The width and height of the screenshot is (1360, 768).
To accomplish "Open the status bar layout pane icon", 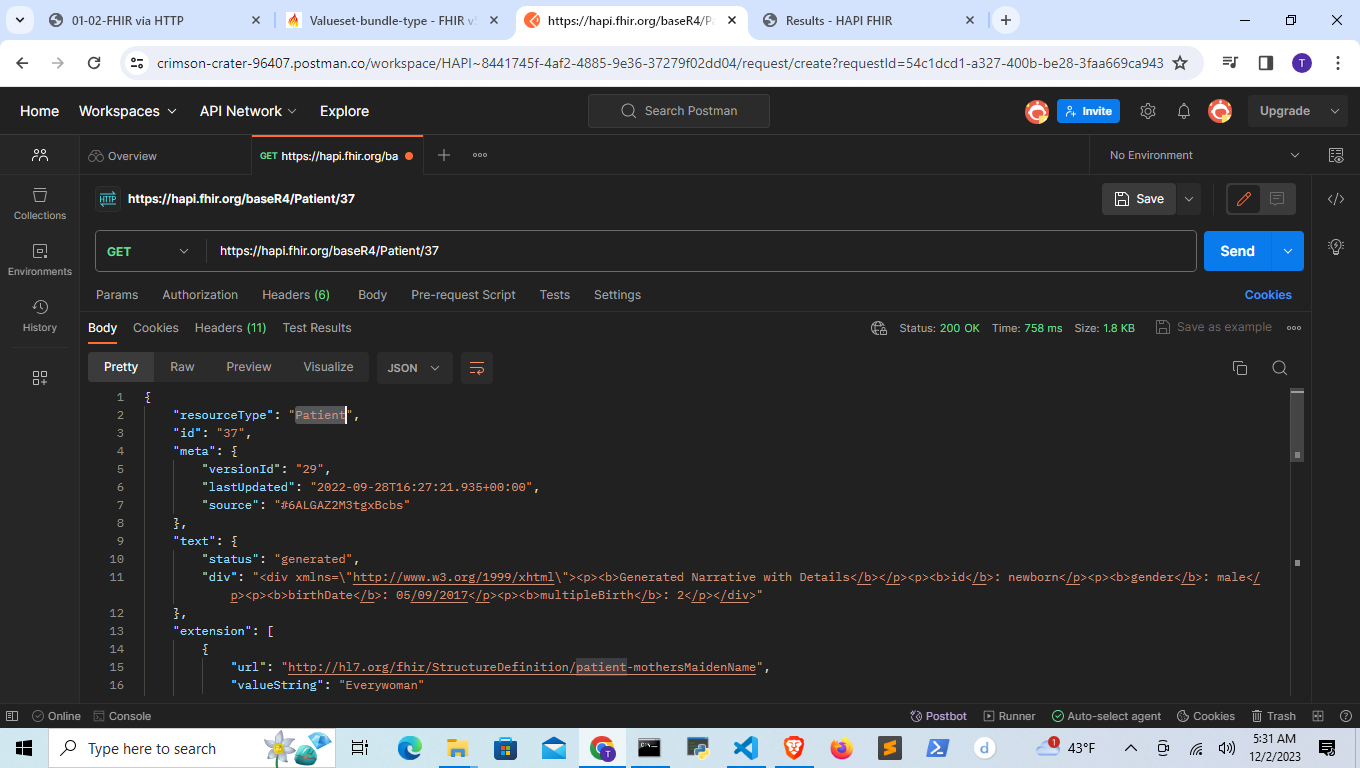I will point(1316,716).
